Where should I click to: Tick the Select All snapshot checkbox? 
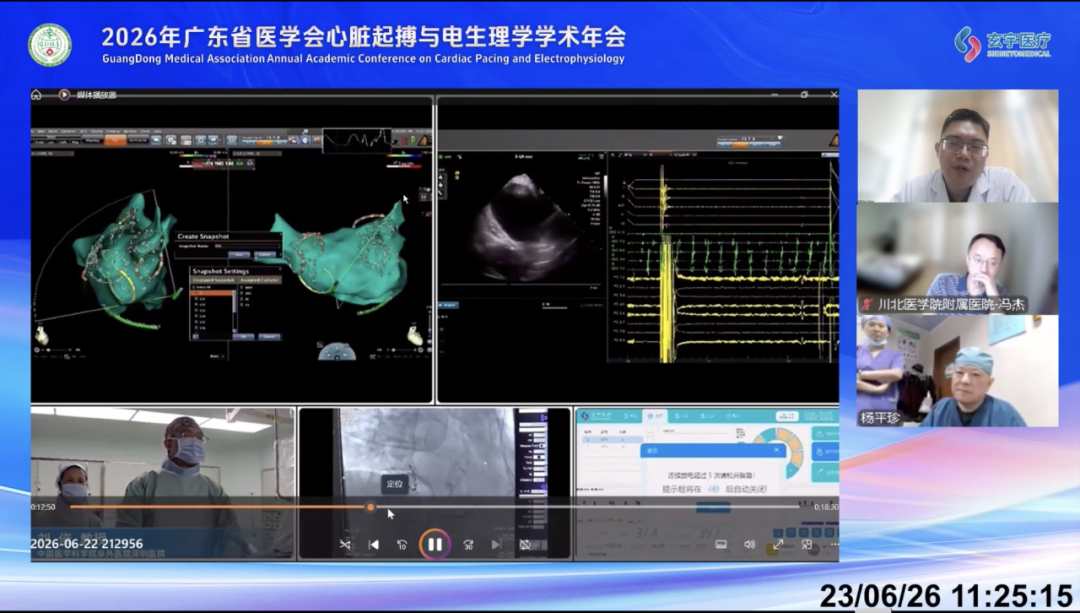[196, 287]
